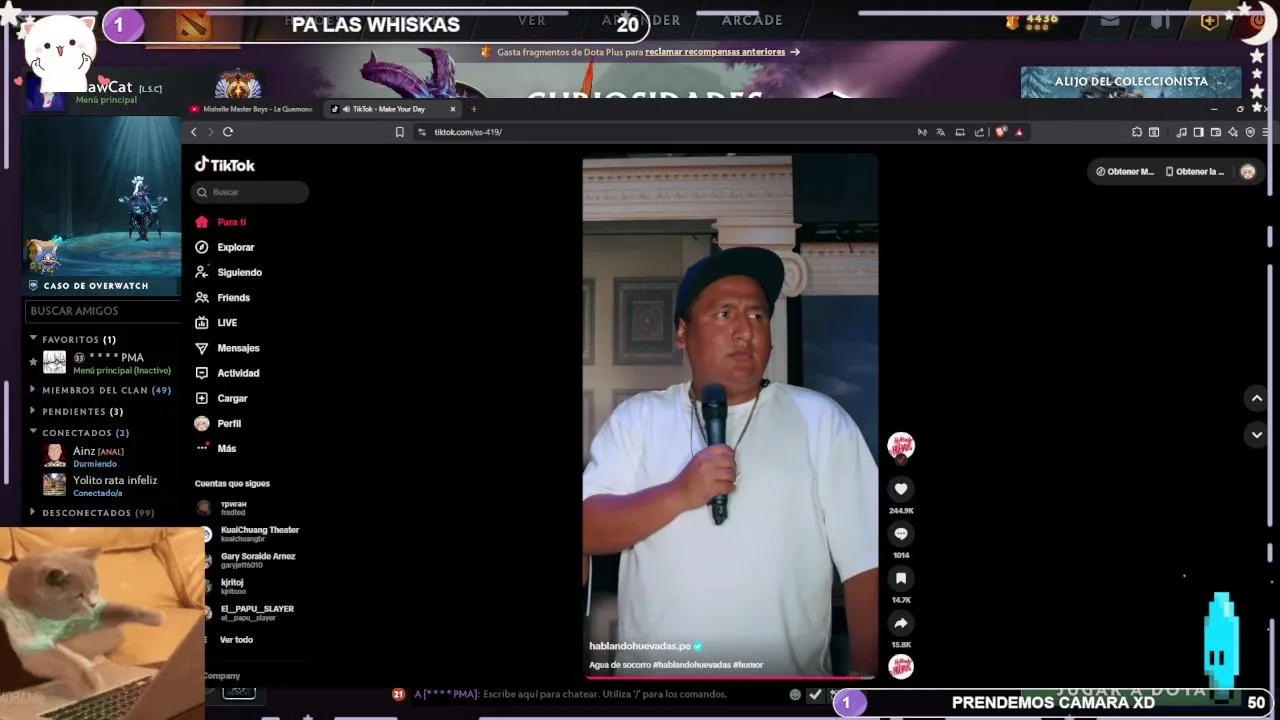
Task: Reload the TikTok page
Action: [228, 132]
